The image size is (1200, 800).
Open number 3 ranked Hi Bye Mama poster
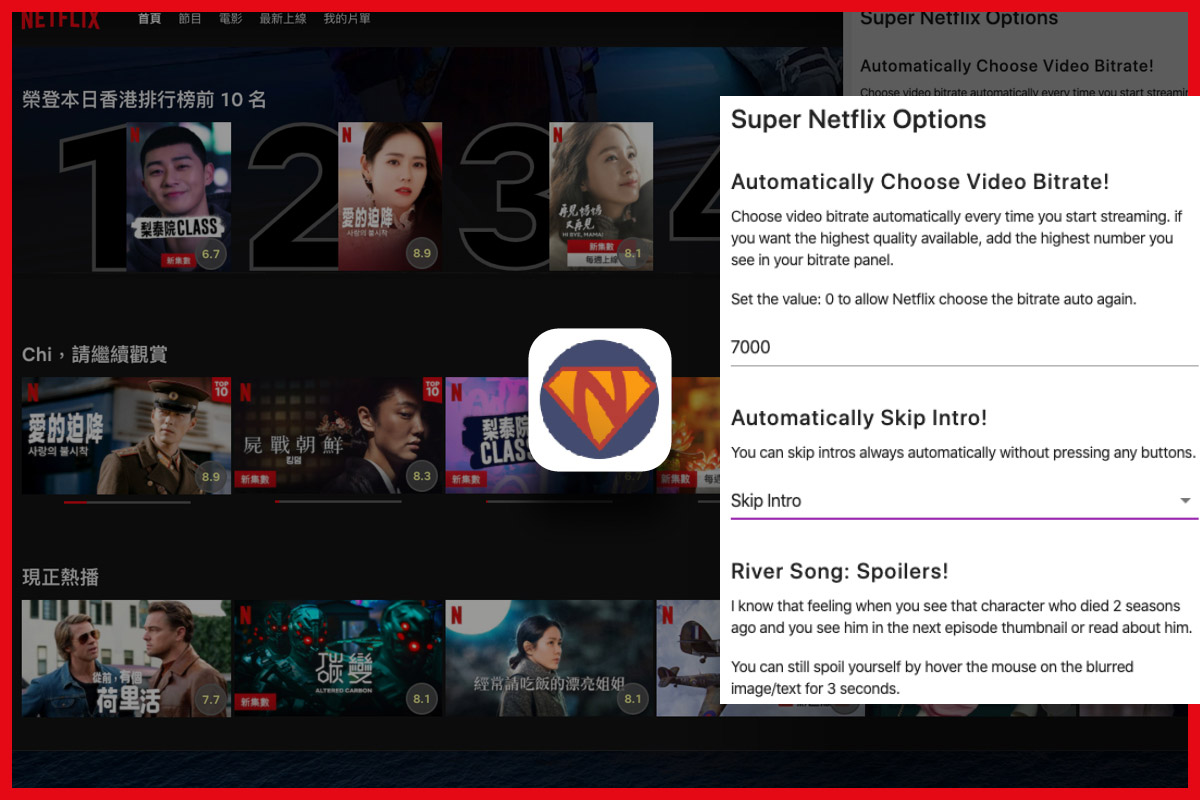[601, 197]
